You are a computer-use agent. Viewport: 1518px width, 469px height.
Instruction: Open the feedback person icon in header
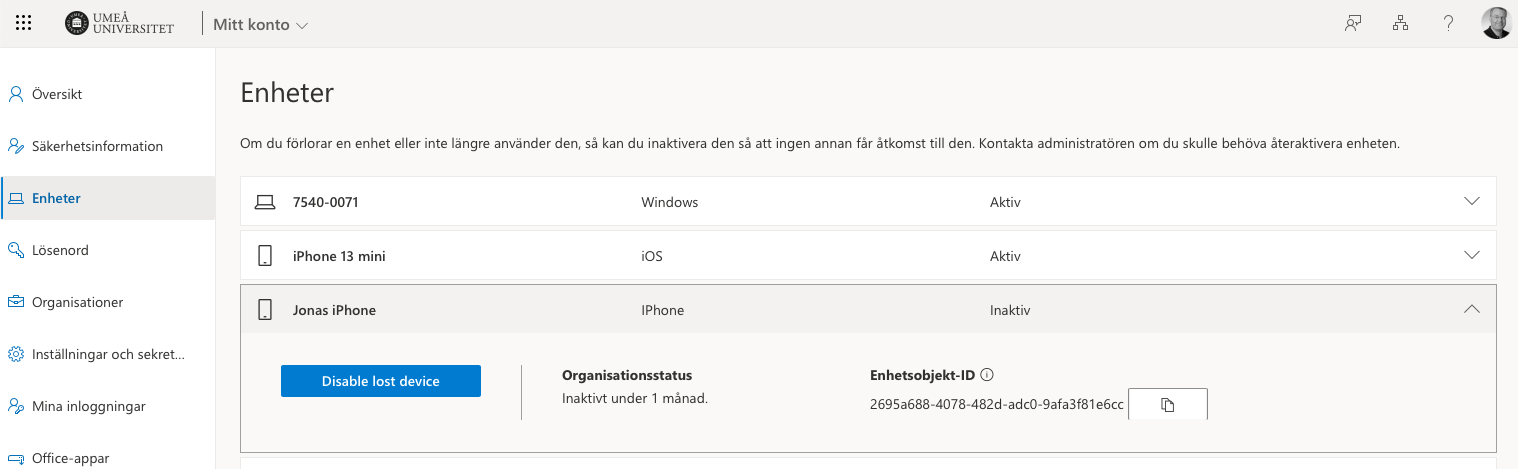tap(1353, 24)
